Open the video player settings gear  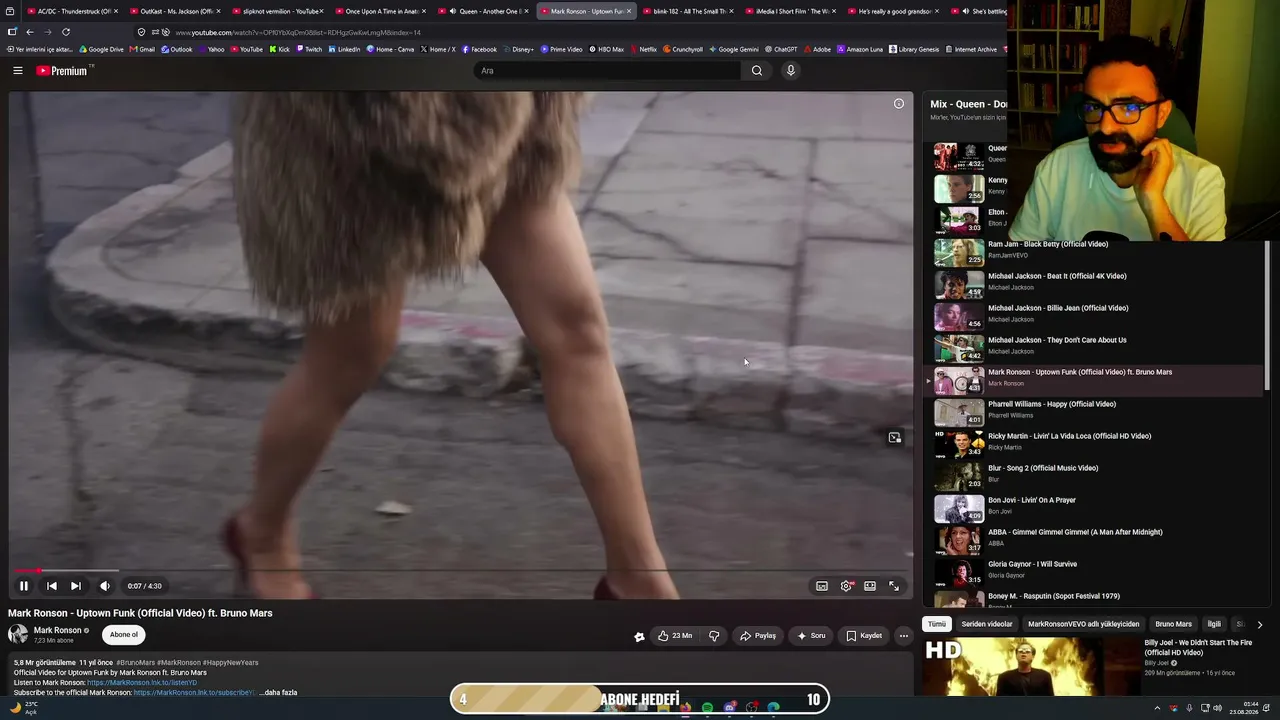846,586
